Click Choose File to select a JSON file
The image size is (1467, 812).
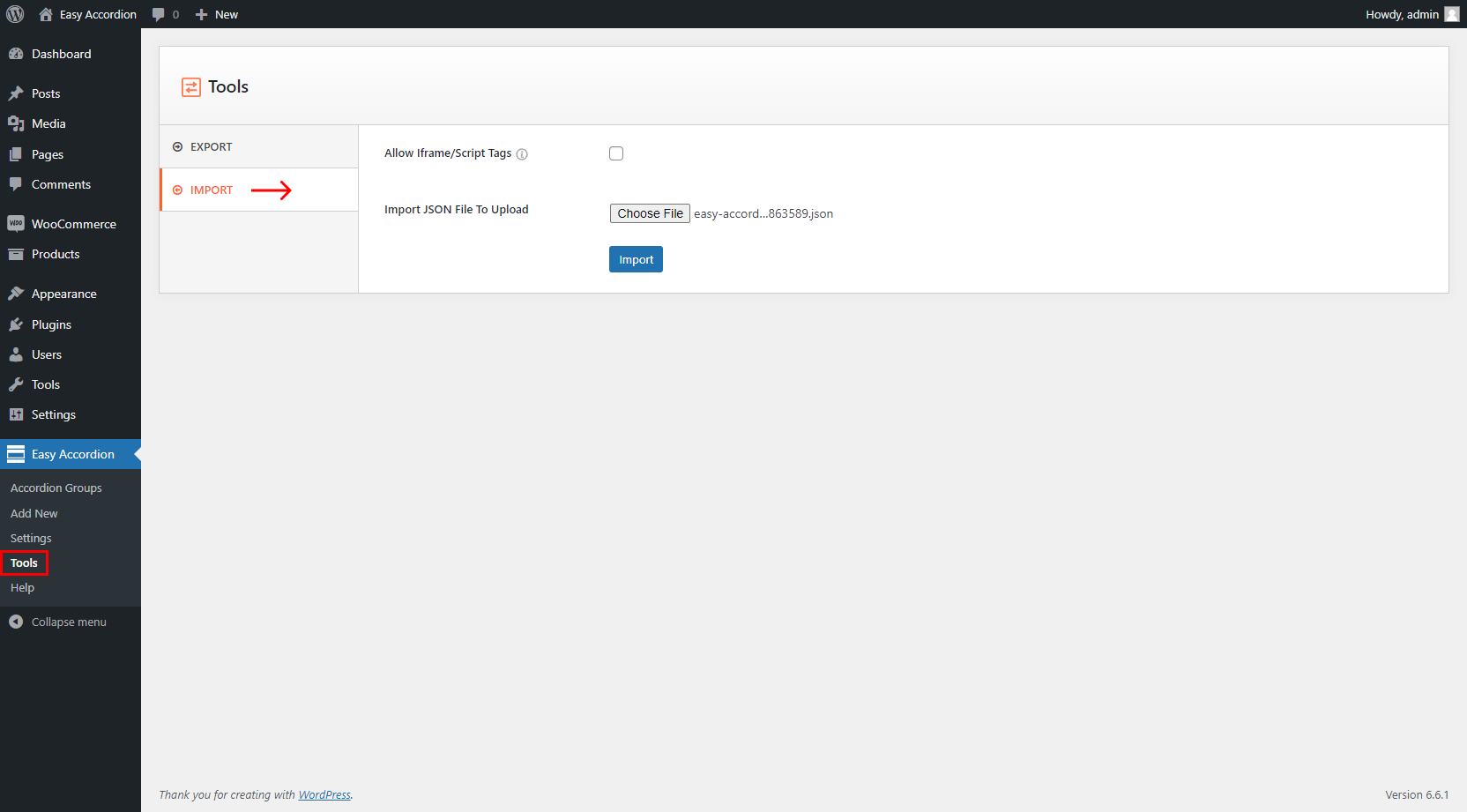click(649, 212)
